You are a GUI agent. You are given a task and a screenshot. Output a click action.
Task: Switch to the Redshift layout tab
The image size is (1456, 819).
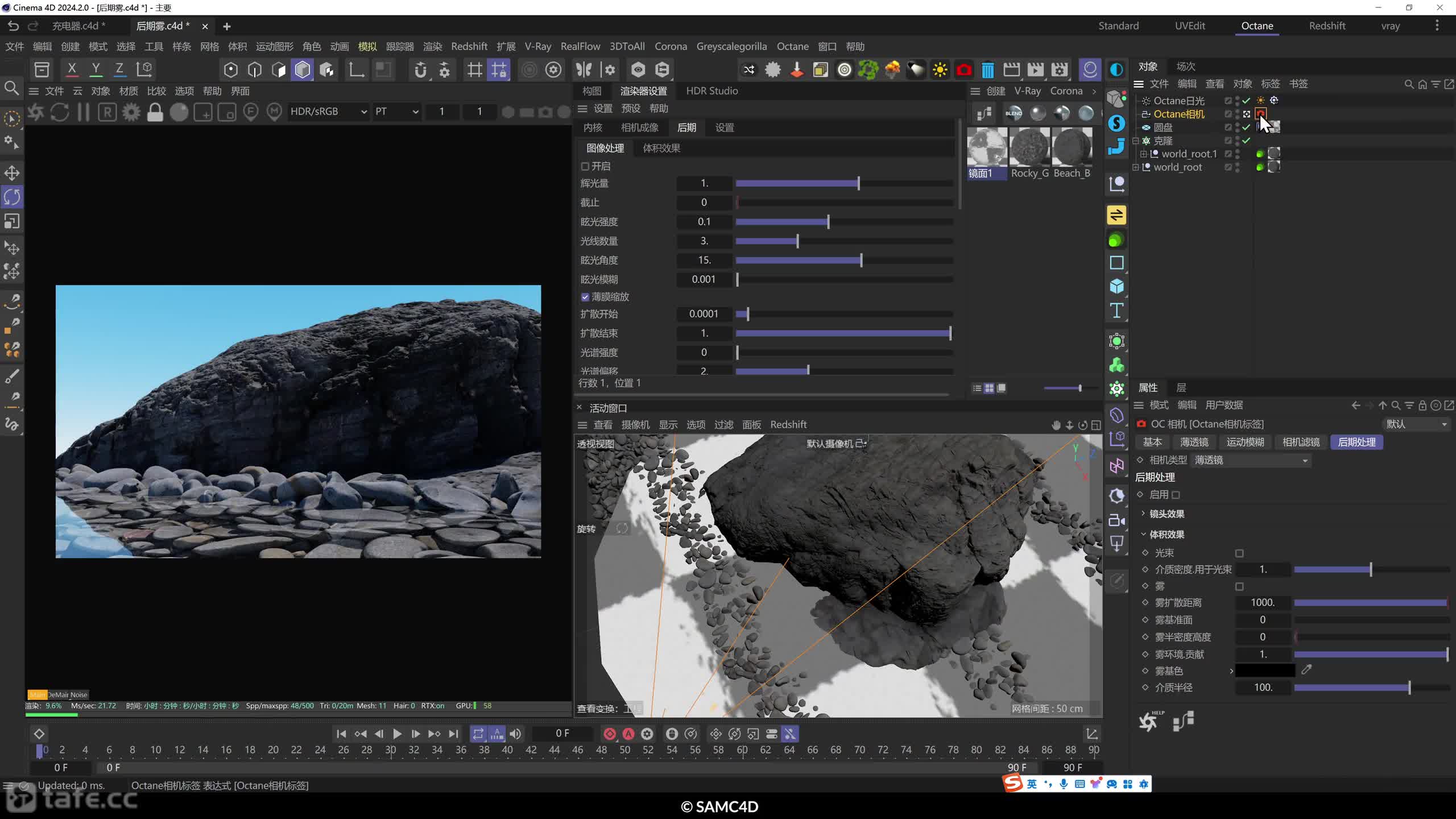point(1327,26)
